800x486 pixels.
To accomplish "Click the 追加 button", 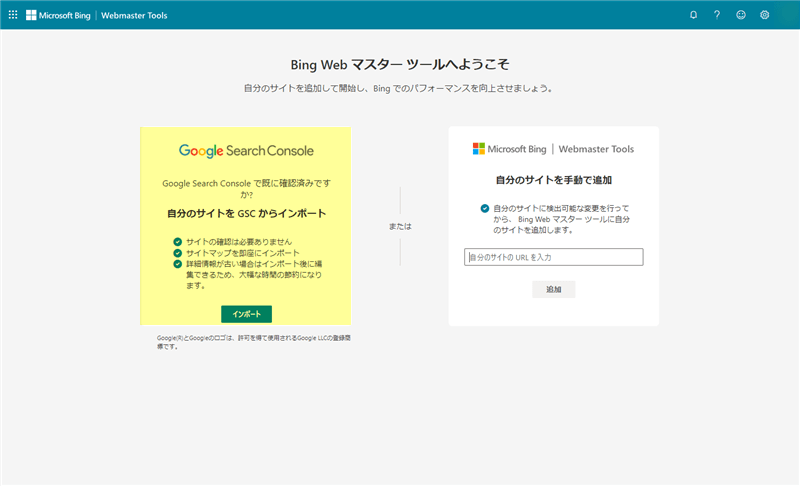I will click(554, 289).
